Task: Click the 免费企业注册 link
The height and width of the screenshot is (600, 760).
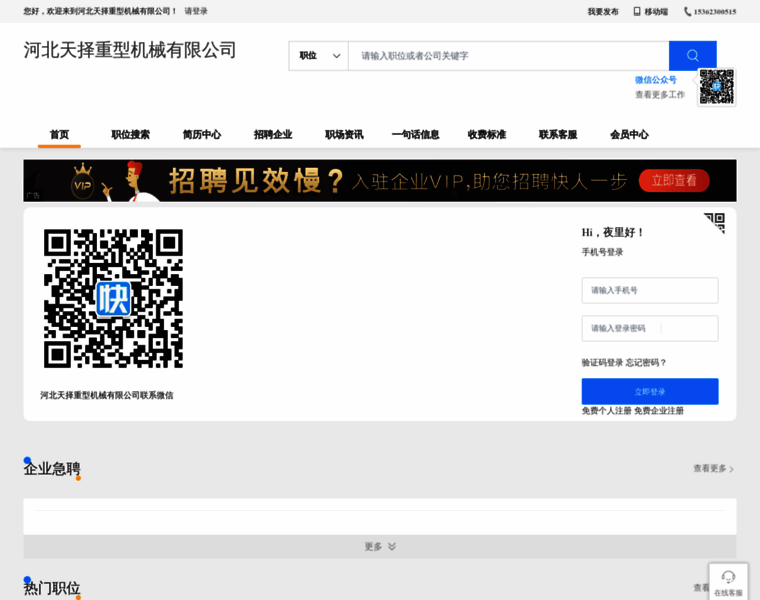Action: tap(659, 411)
